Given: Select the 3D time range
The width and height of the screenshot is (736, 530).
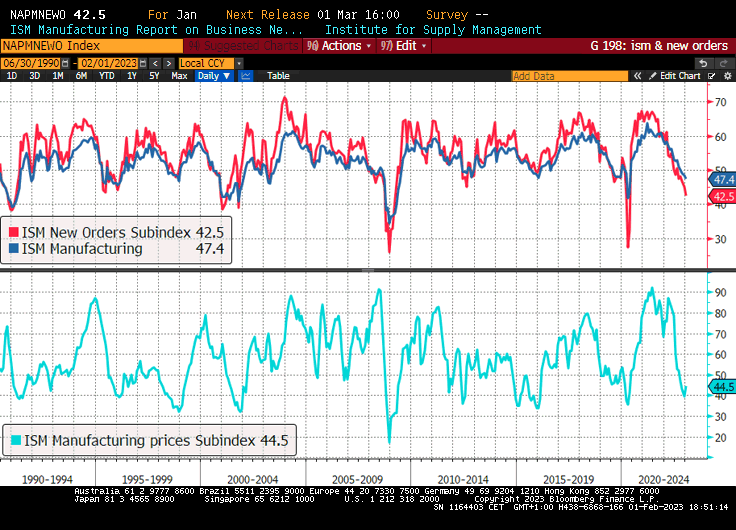Looking at the screenshot, I should [x=35, y=76].
